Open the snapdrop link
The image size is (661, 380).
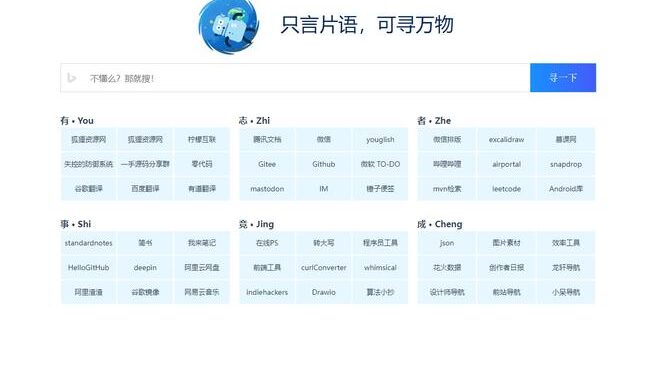tap(566, 164)
